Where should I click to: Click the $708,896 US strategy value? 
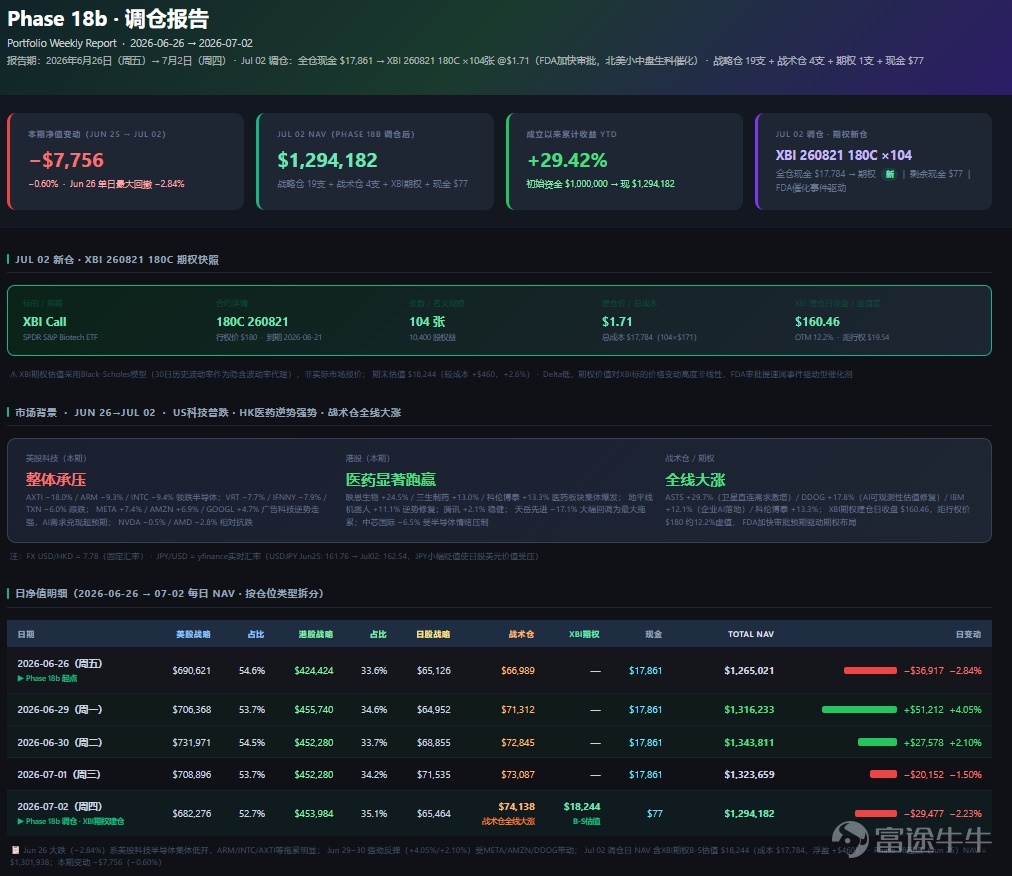[192, 774]
